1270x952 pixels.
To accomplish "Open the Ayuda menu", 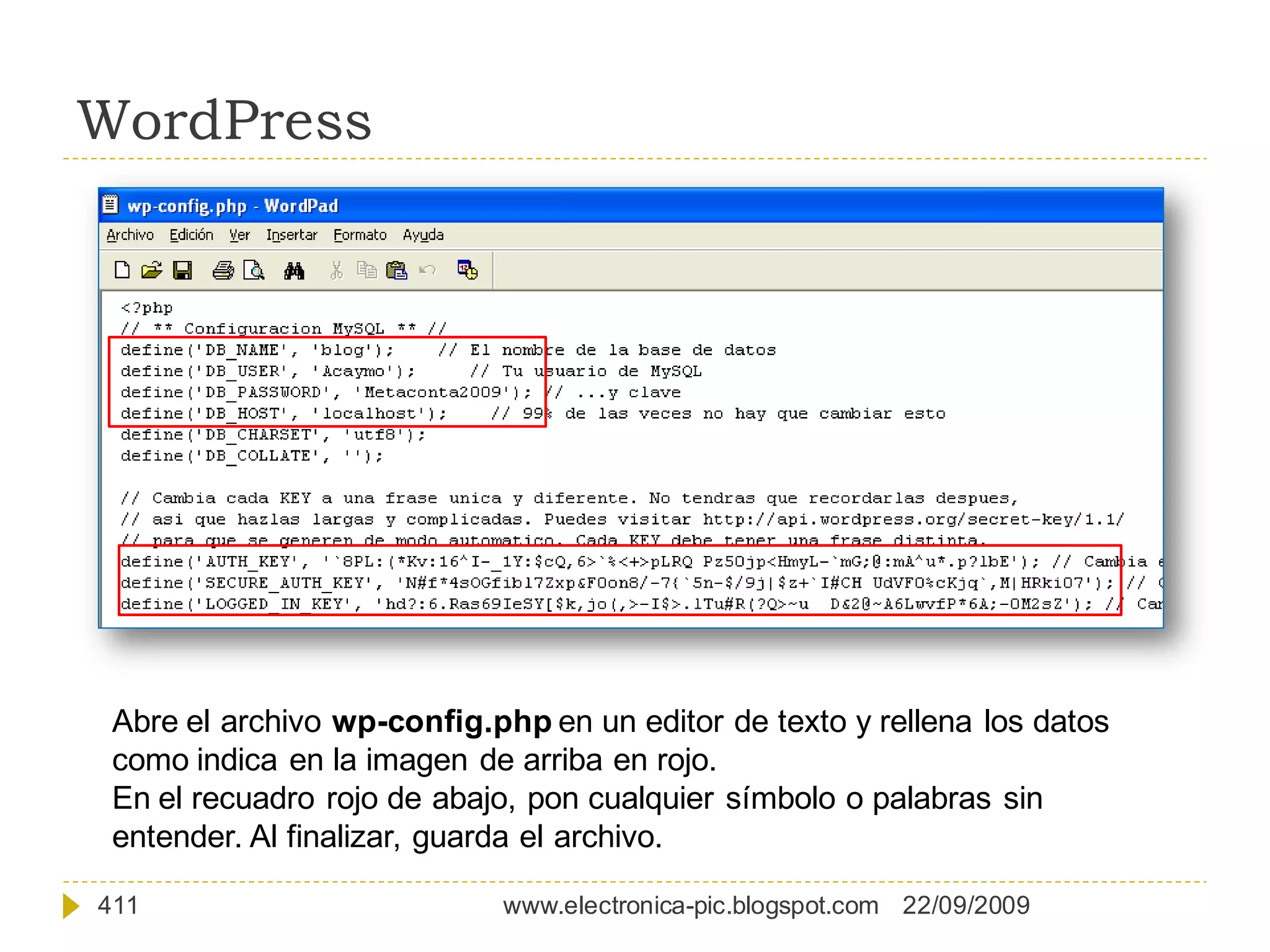I will [424, 235].
